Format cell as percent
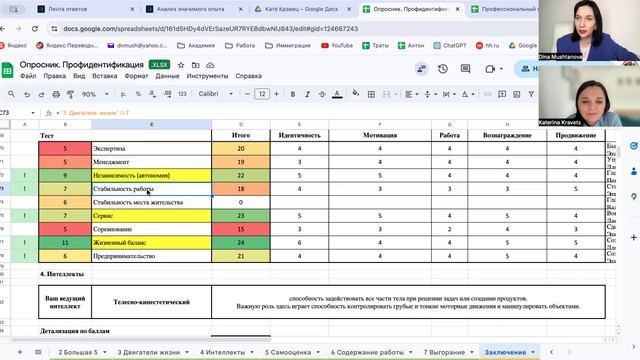640x360 pixels. point(138,94)
